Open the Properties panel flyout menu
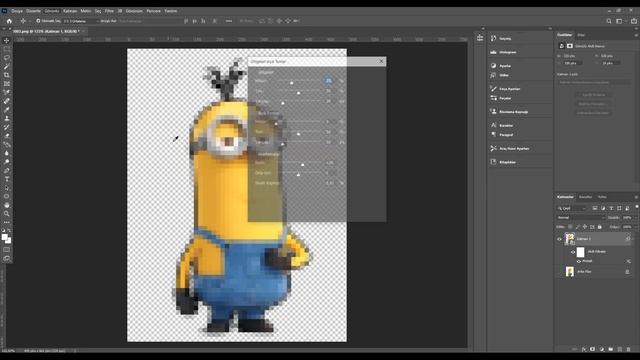 click(x=636, y=35)
